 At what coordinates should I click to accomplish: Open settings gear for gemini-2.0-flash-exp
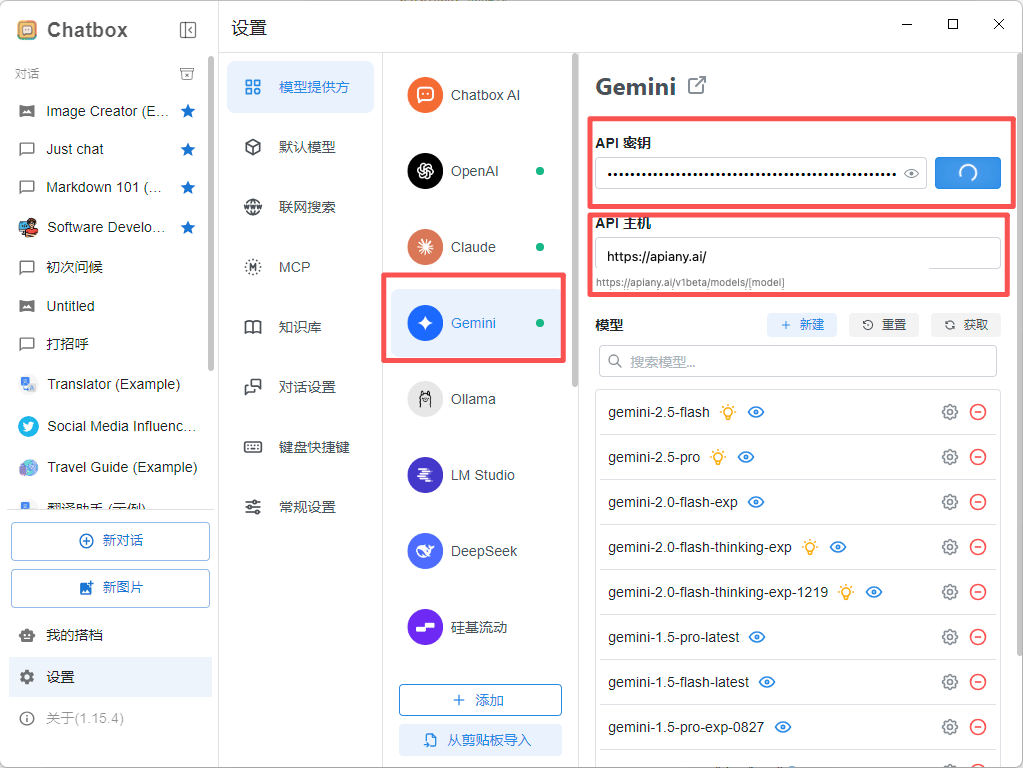(x=950, y=502)
